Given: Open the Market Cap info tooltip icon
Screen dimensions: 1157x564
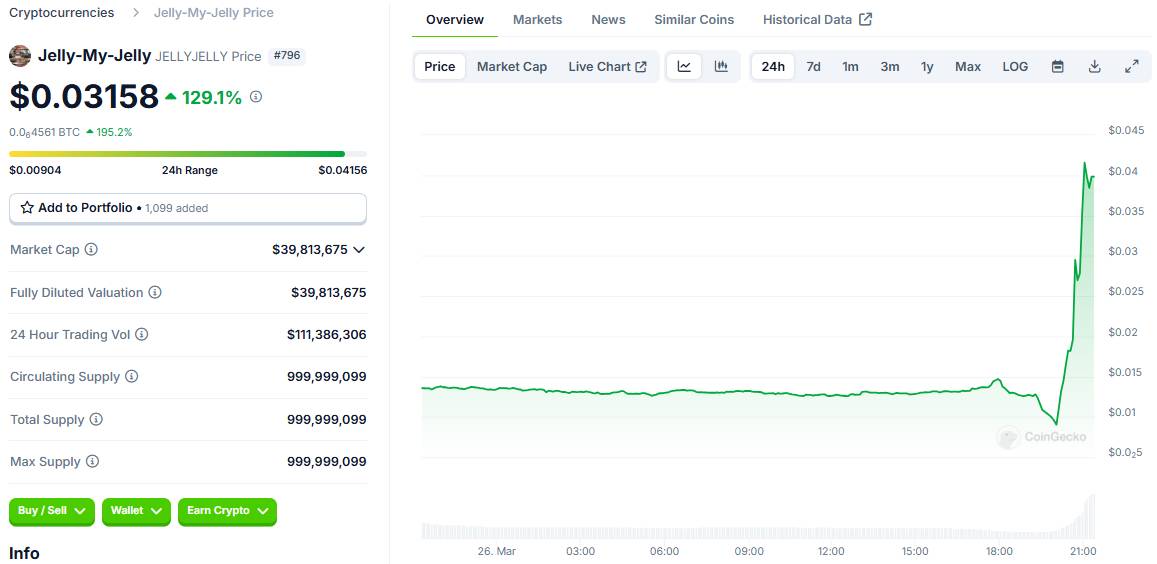Looking at the screenshot, I should pyautogui.click(x=91, y=250).
